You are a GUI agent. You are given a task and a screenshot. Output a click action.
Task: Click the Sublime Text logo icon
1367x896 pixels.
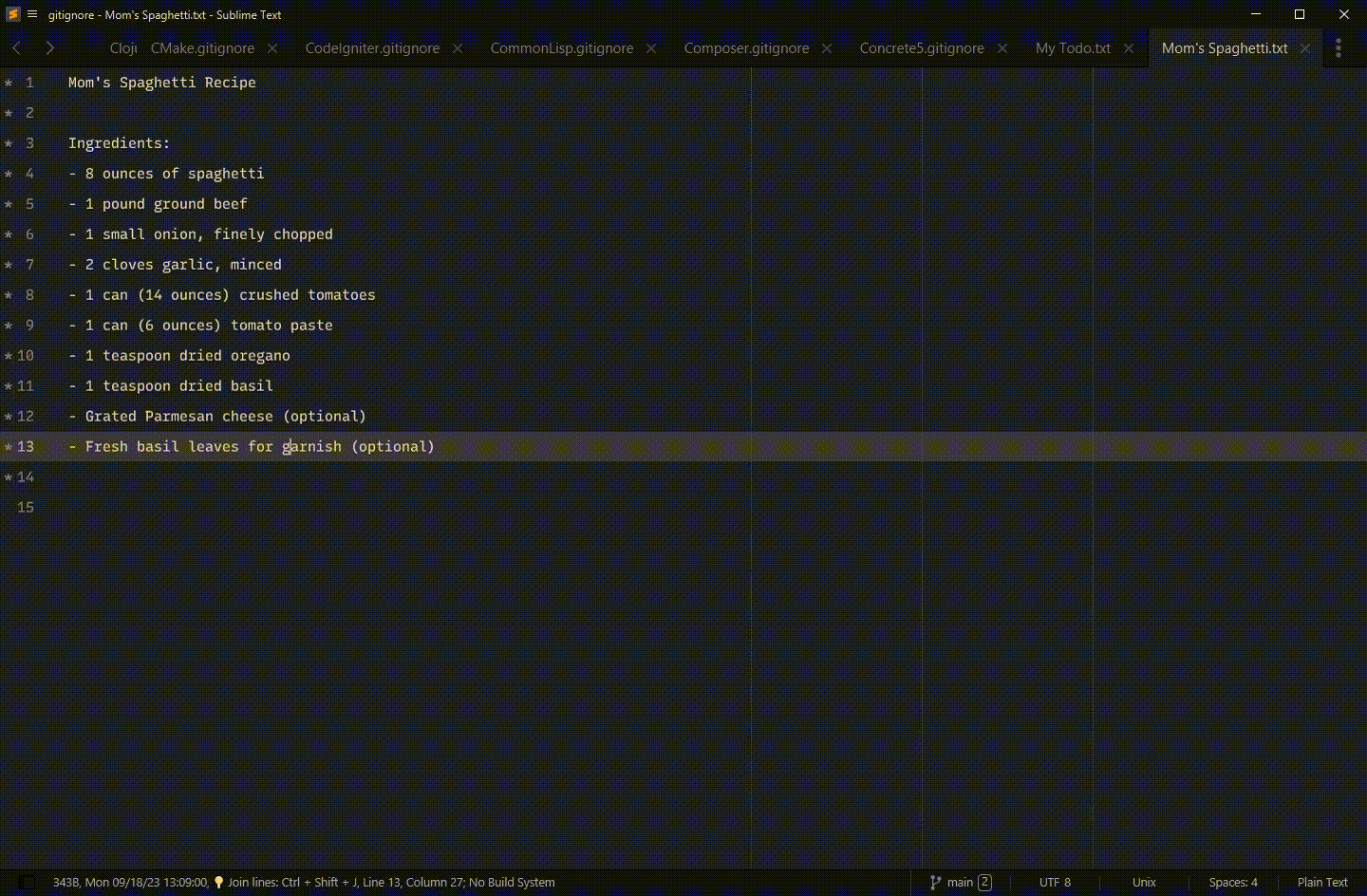pyautogui.click(x=13, y=14)
